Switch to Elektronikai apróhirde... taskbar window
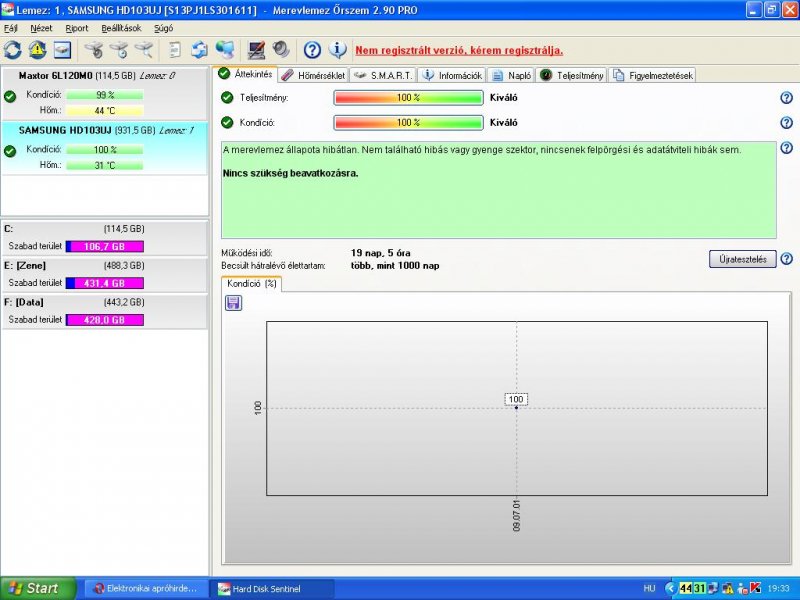The width and height of the screenshot is (800, 600). [146, 588]
